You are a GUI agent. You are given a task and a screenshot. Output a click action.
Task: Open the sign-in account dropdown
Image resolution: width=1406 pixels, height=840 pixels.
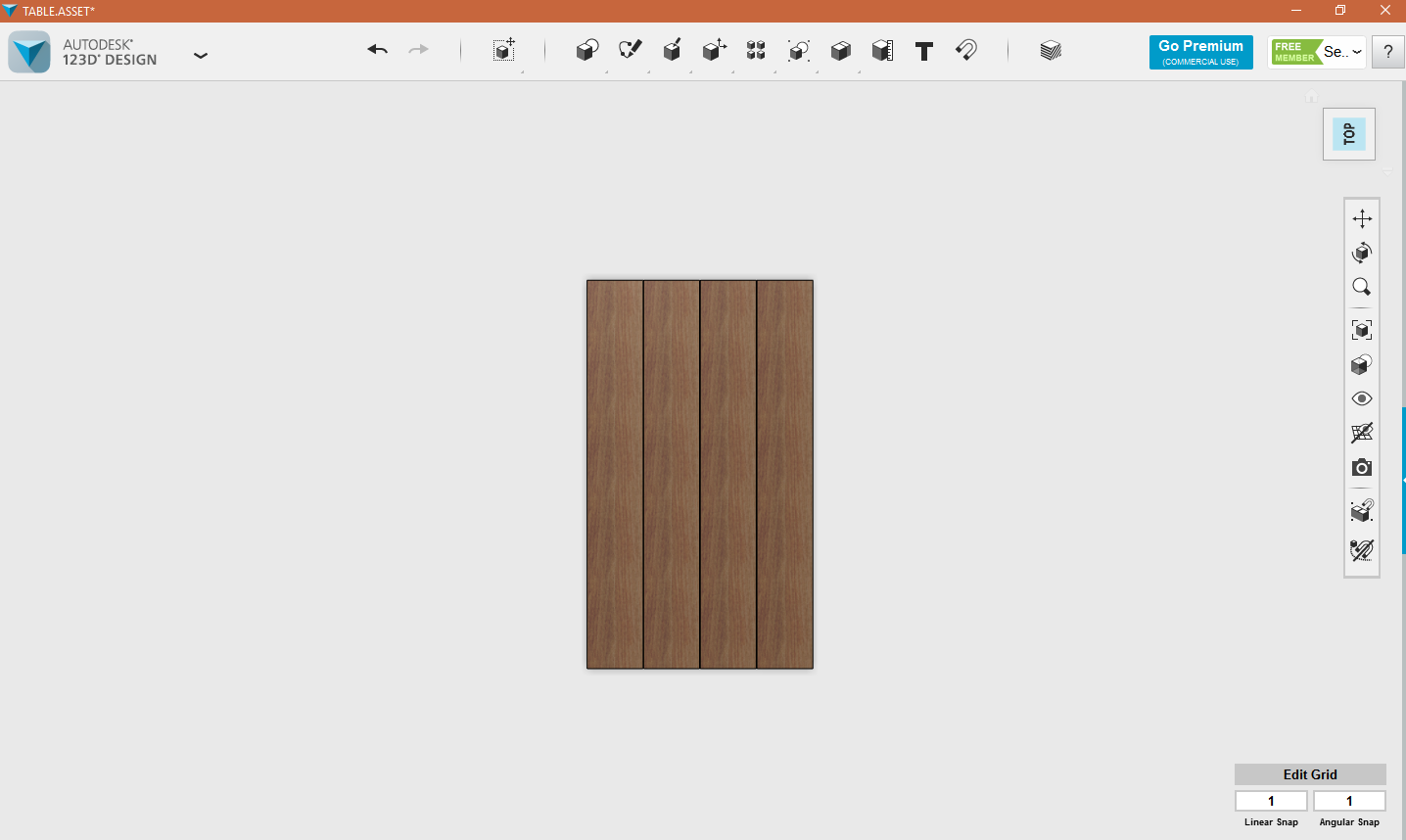coord(1345,51)
